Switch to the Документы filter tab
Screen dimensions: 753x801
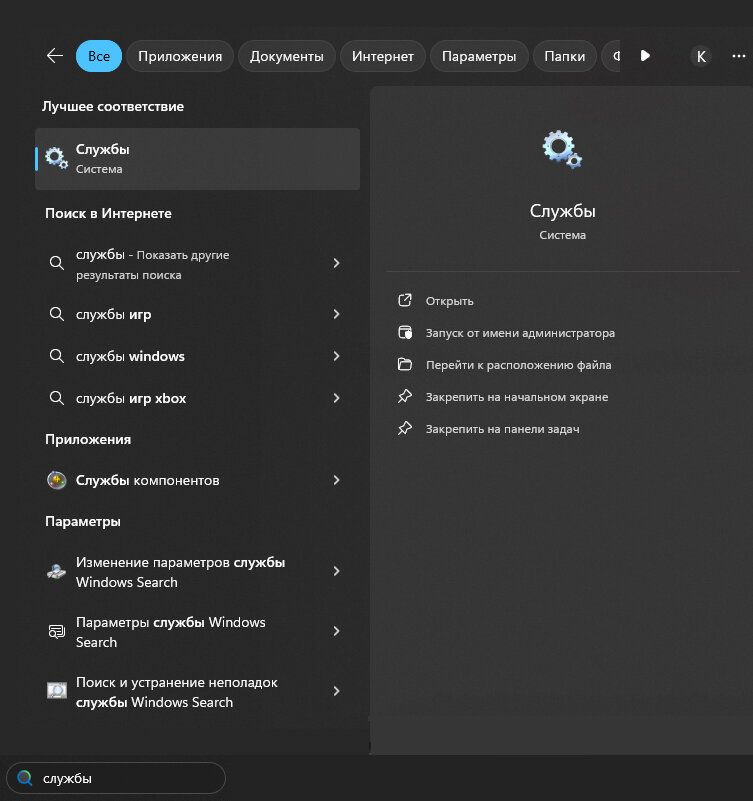coord(287,56)
